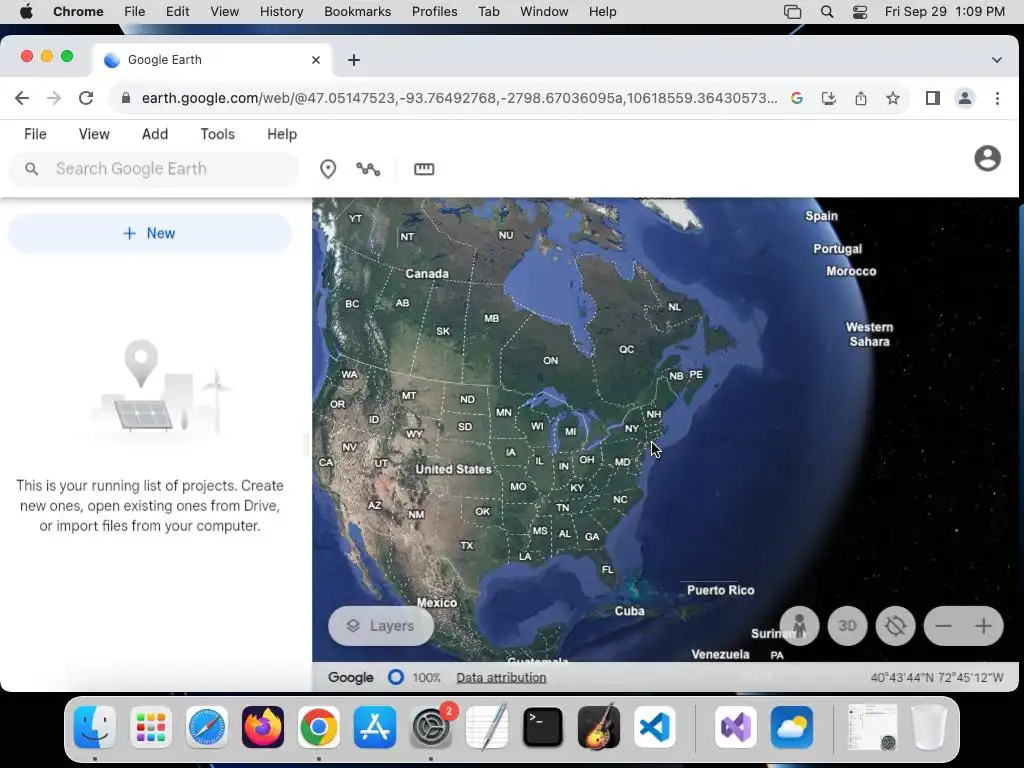Screen dimensions: 1024x768
Task: Open the Chrome three-dot menu
Action: [x=997, y=98]
